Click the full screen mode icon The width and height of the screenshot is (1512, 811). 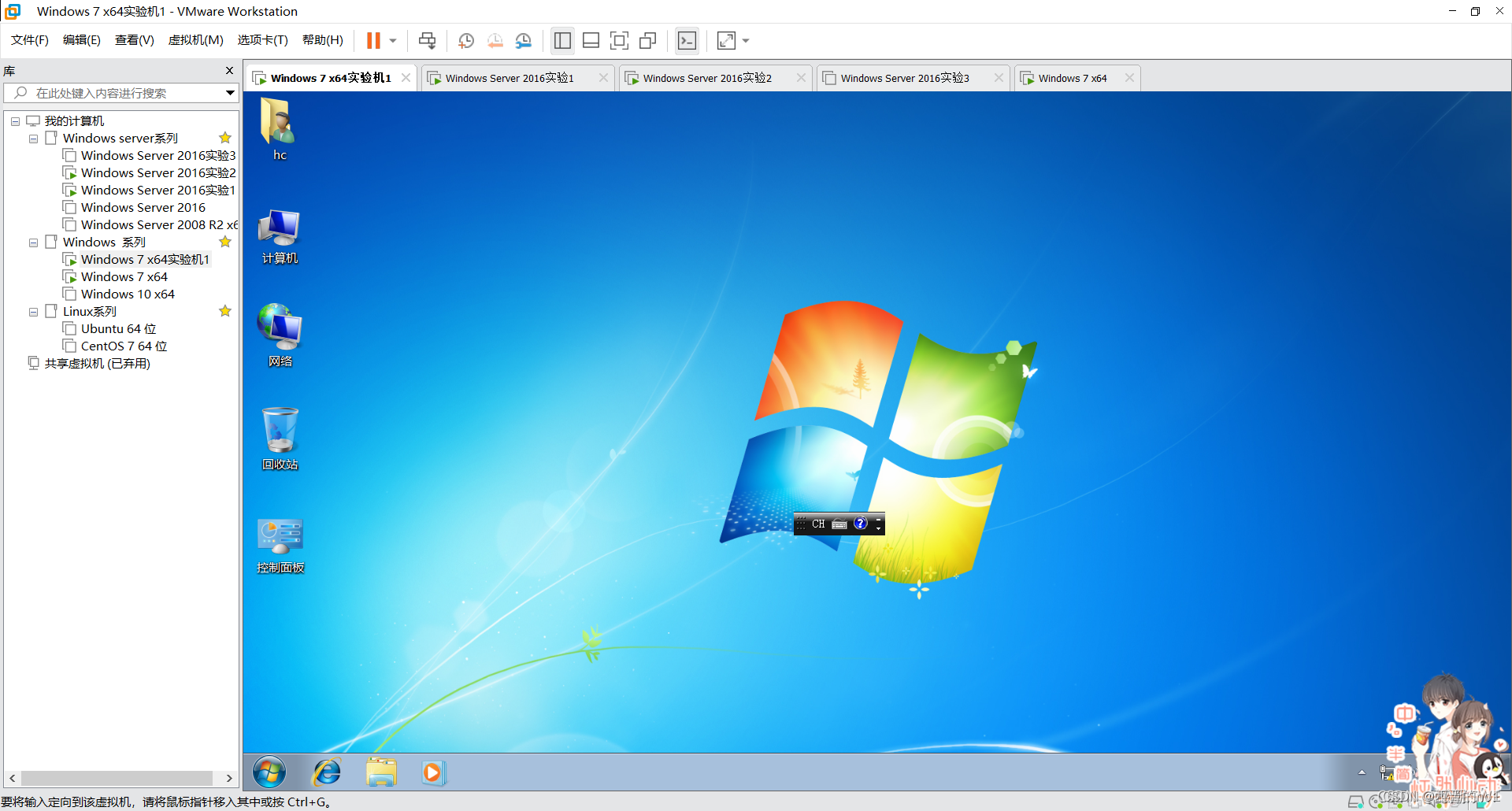(620, 40)
